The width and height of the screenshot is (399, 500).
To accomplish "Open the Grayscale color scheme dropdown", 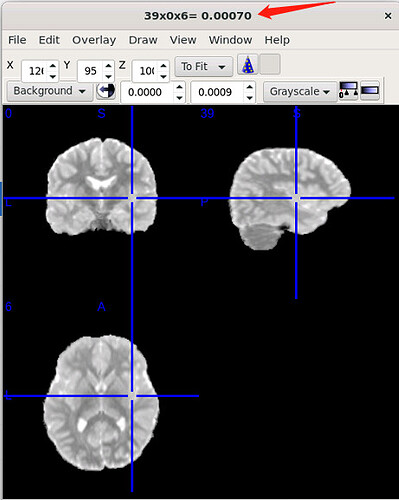I will pyautogui.click(x=300, y=91).
